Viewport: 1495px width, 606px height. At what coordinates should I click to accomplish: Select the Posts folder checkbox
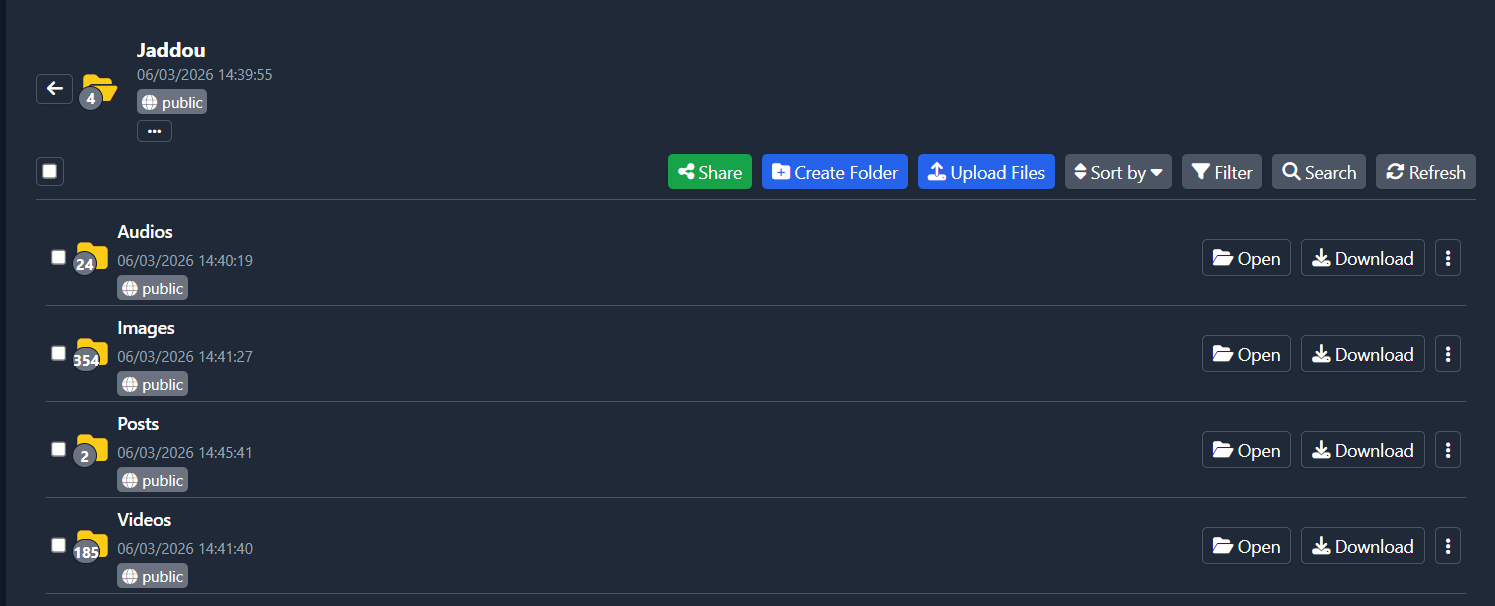pyautogui.click(x=59, y=449)
